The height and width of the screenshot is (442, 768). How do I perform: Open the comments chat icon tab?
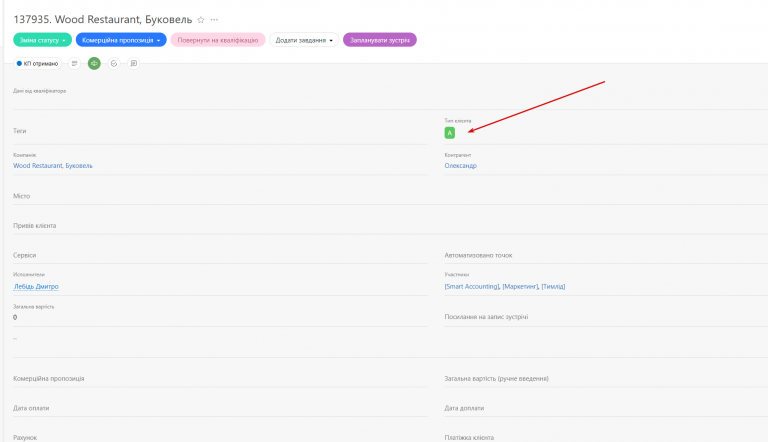click(x=133, y=63)
